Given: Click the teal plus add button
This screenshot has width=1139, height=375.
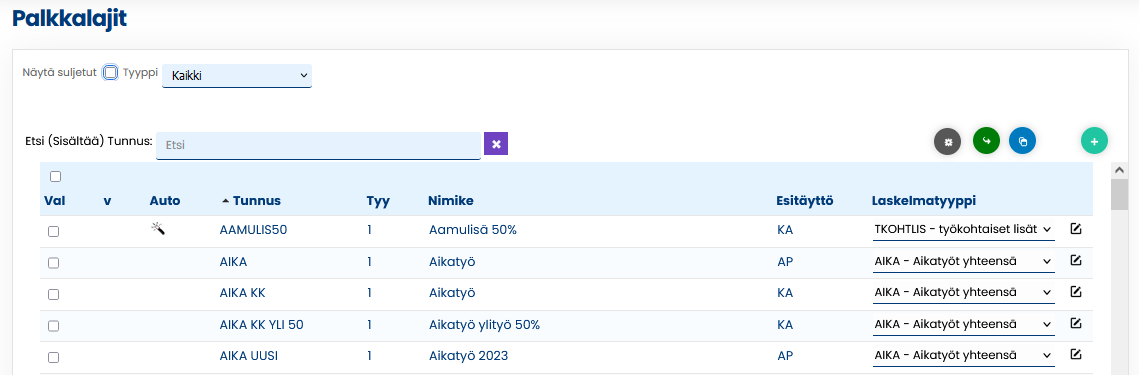Looking at the screenshot, I should click(1094, 141).
